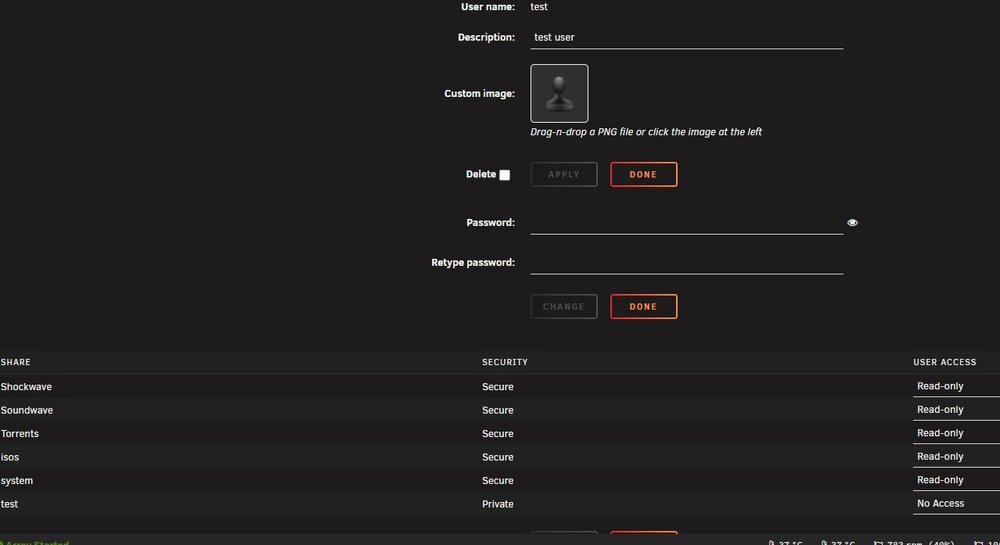Open Soundwave user access dropdown
Viewport: 1000px width, 545px height.
tap(956, 410)
